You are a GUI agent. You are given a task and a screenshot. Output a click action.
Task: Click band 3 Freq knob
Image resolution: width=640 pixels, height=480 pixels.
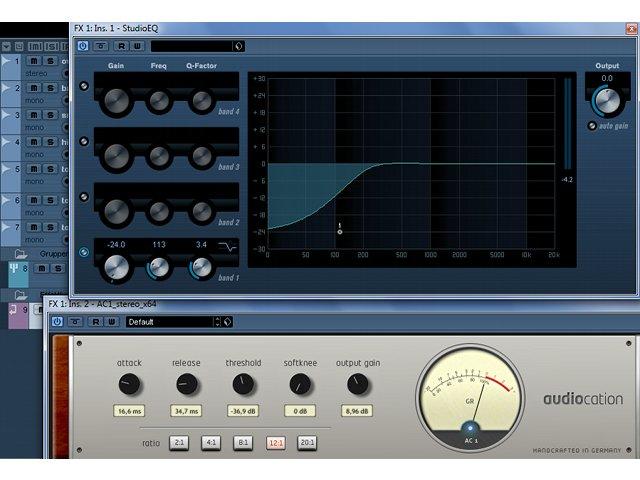click(x=159, y=156)
